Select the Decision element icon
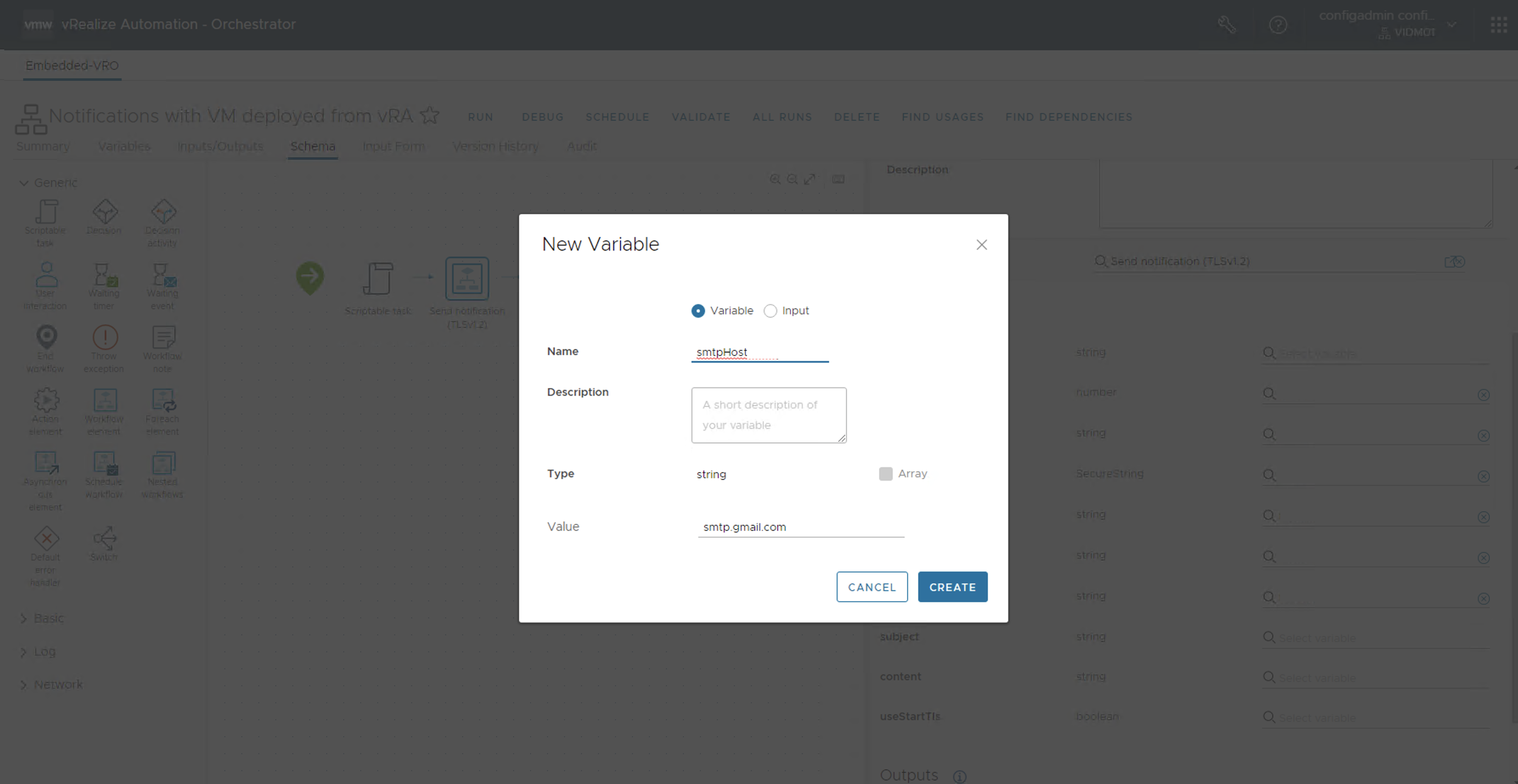 click(x=104, y=212)
